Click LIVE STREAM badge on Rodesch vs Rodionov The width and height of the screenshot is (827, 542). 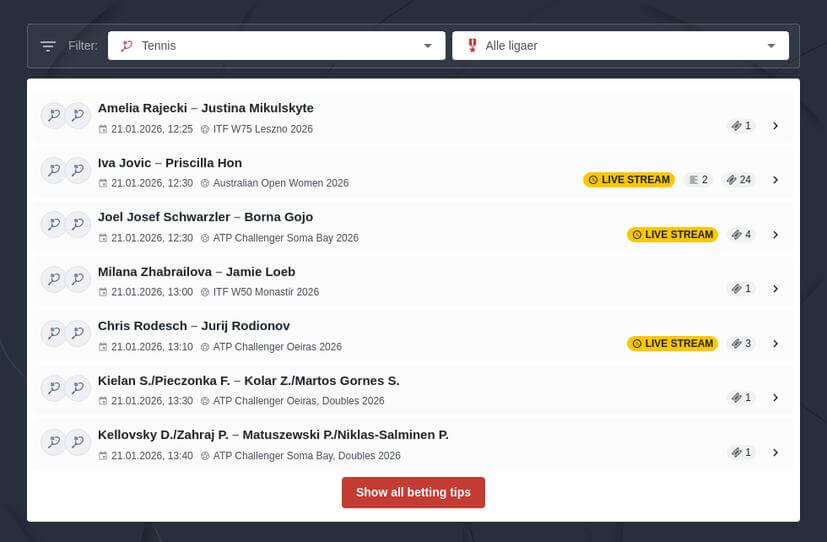[672, 343]
